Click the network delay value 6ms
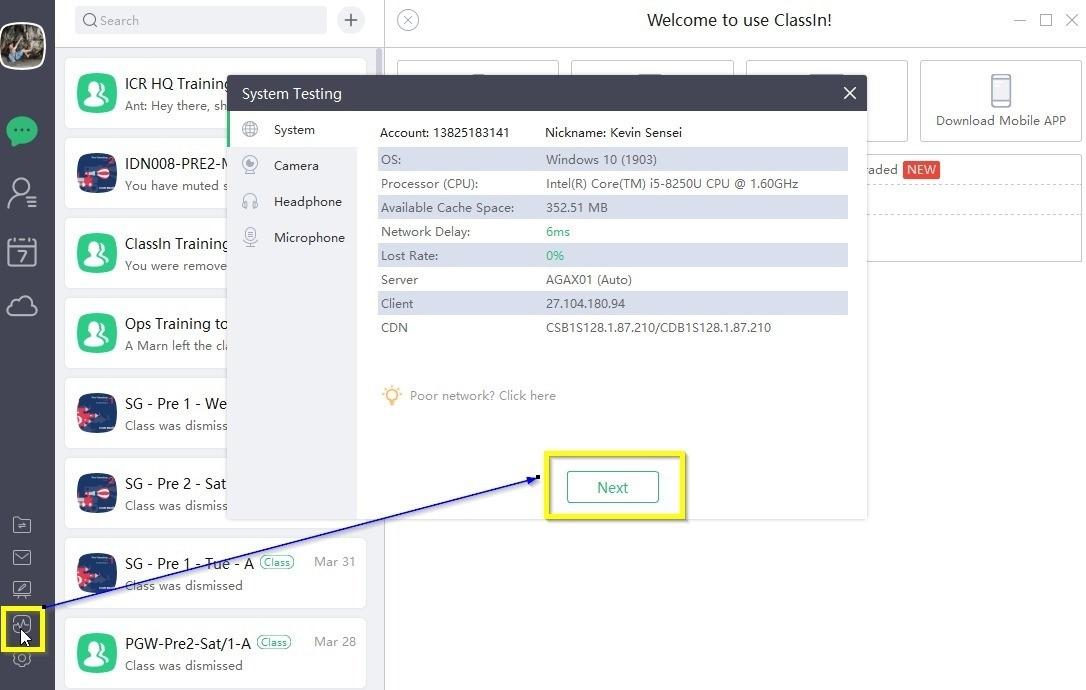 pos(558,232)
